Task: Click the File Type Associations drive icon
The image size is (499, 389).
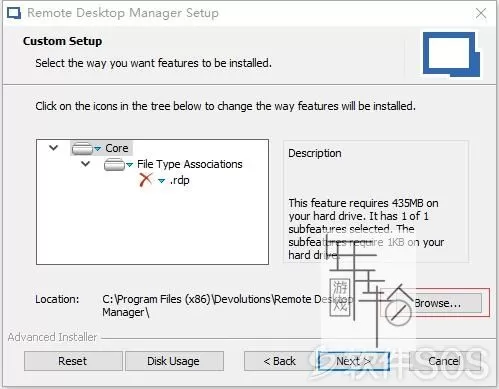Action: coord(114,164)
